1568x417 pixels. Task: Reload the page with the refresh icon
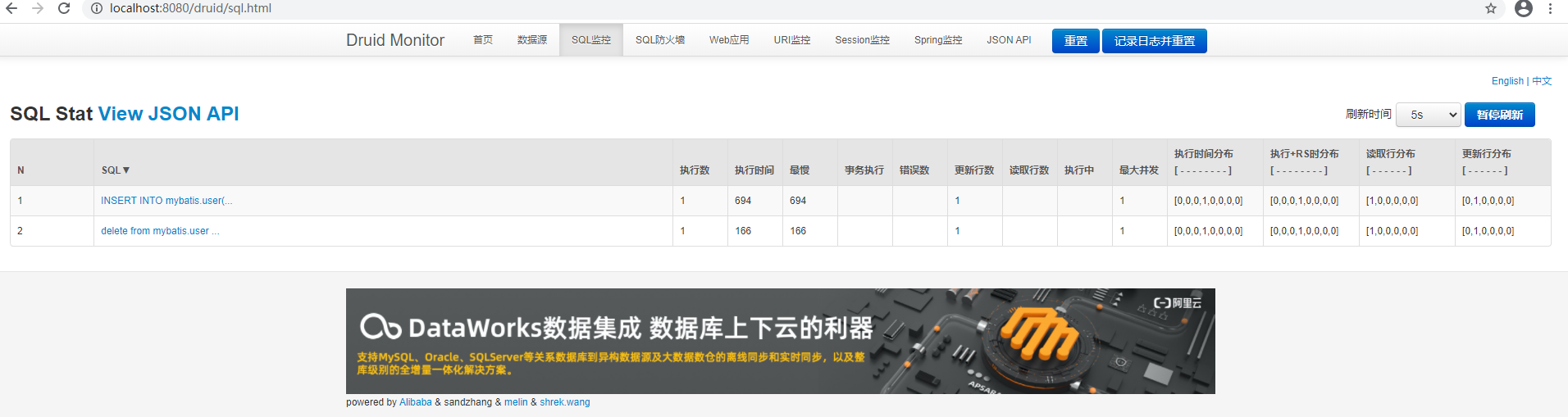[64, 8]
